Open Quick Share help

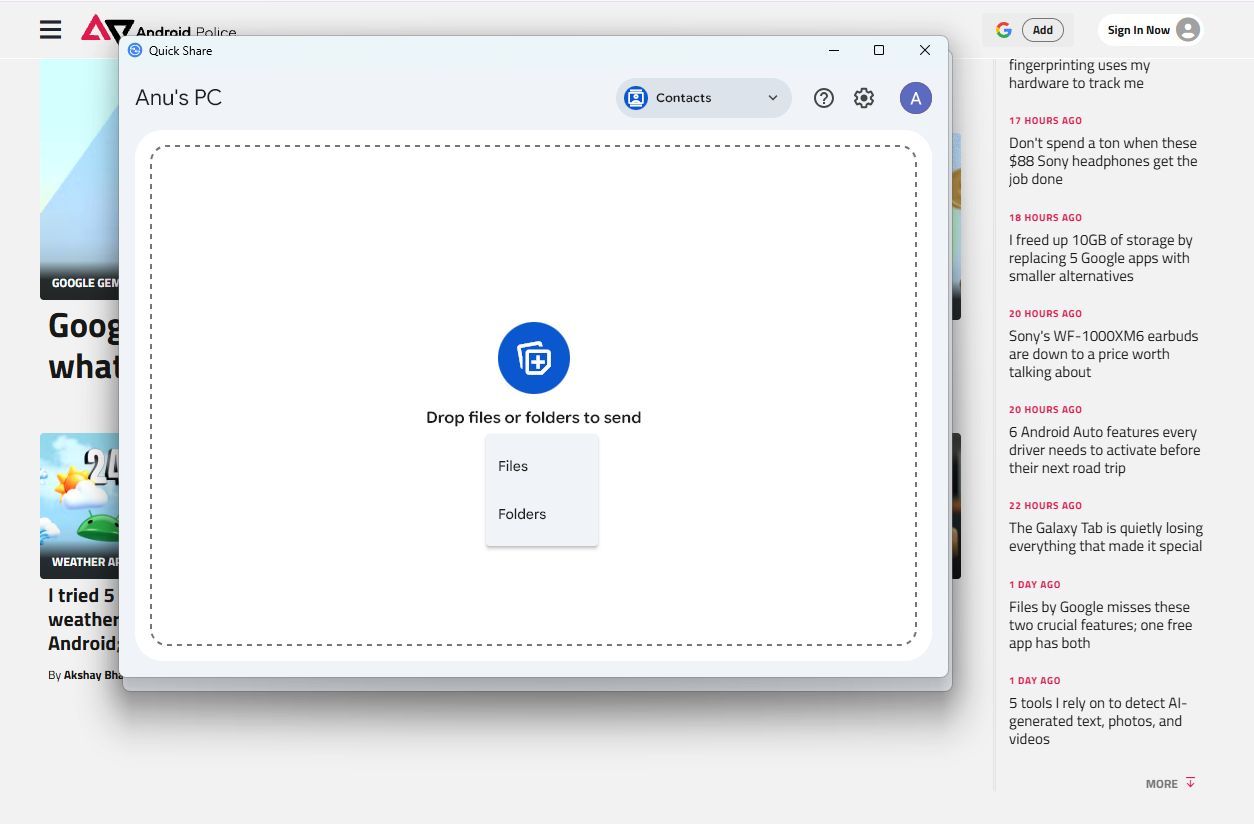pyautogui.click(x=824, y=98)
